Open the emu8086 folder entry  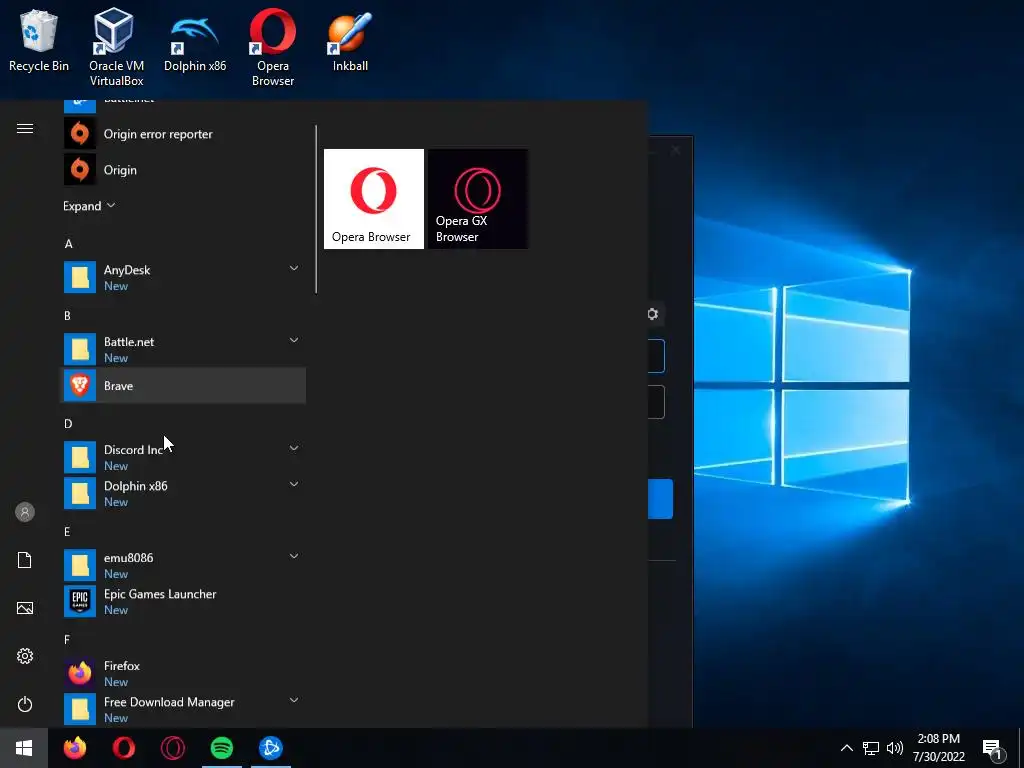pyautogui.click(x=183, y=565)
